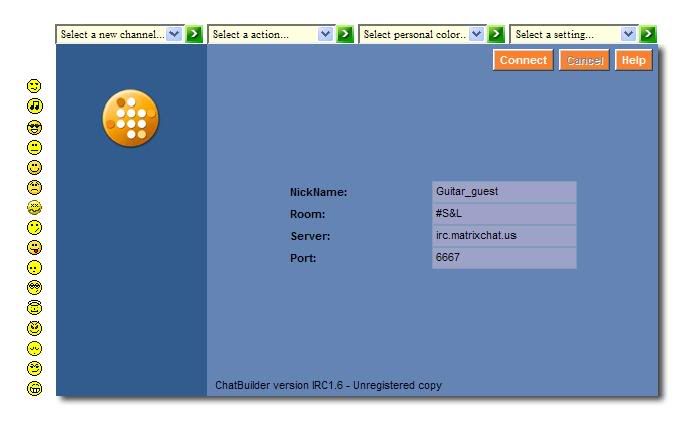Click the 'Room:' label

pos(308,214)
